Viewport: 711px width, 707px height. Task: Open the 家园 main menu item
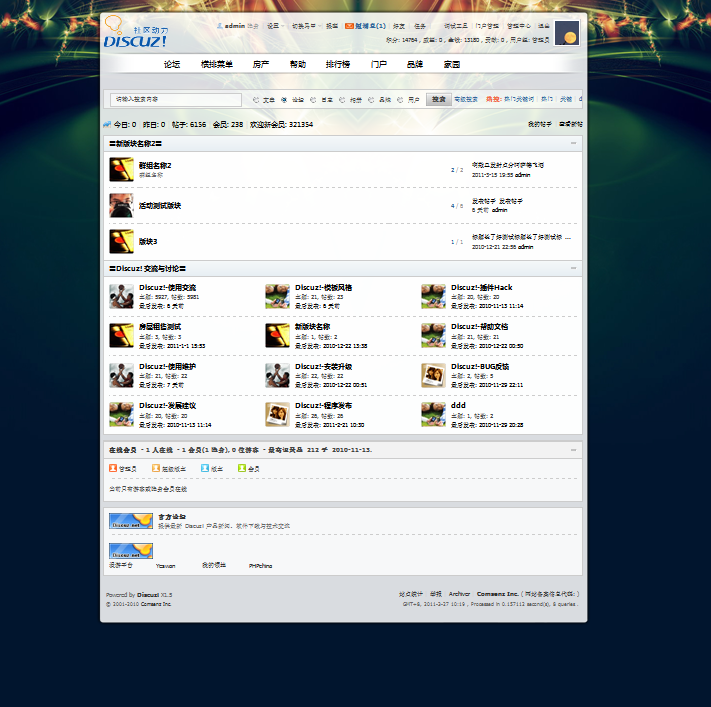452,64
